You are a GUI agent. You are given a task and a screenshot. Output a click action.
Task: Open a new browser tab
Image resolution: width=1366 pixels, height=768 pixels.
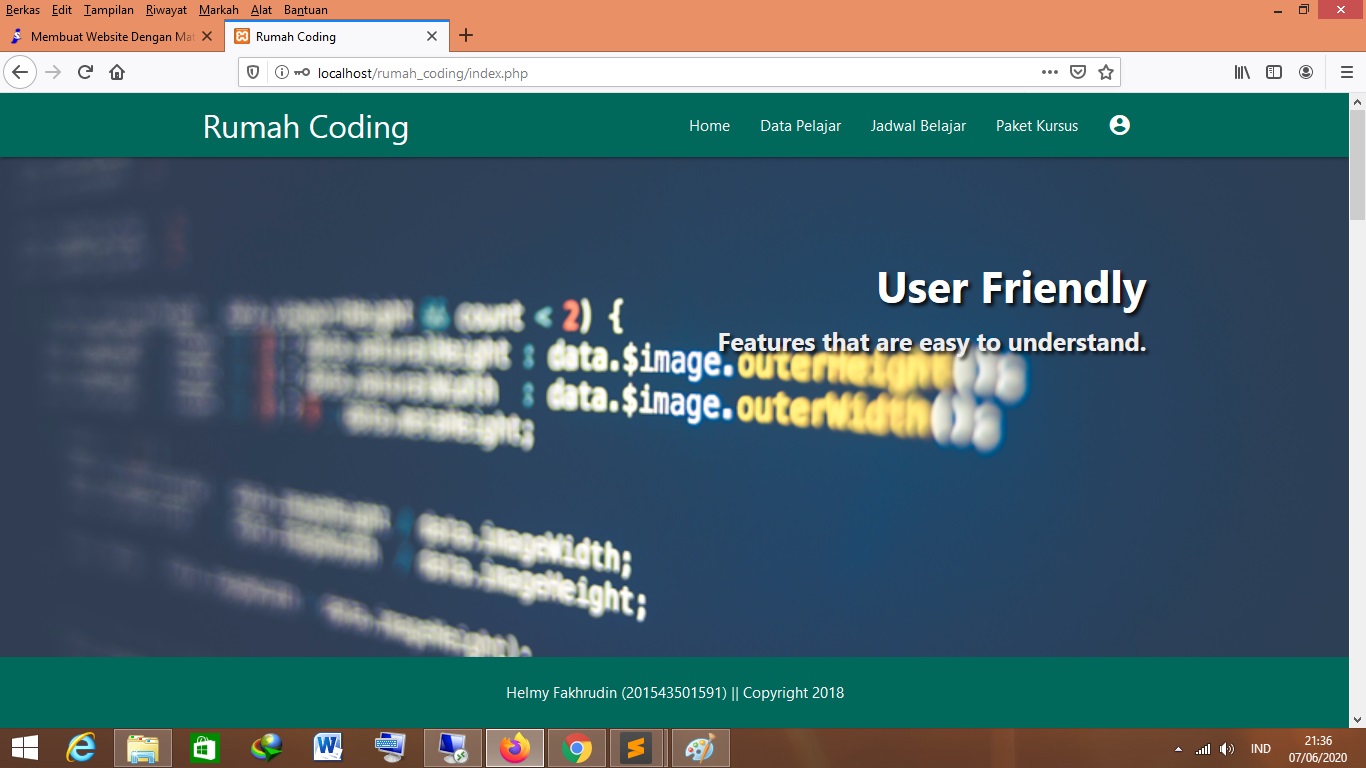(x=465, y=36)
